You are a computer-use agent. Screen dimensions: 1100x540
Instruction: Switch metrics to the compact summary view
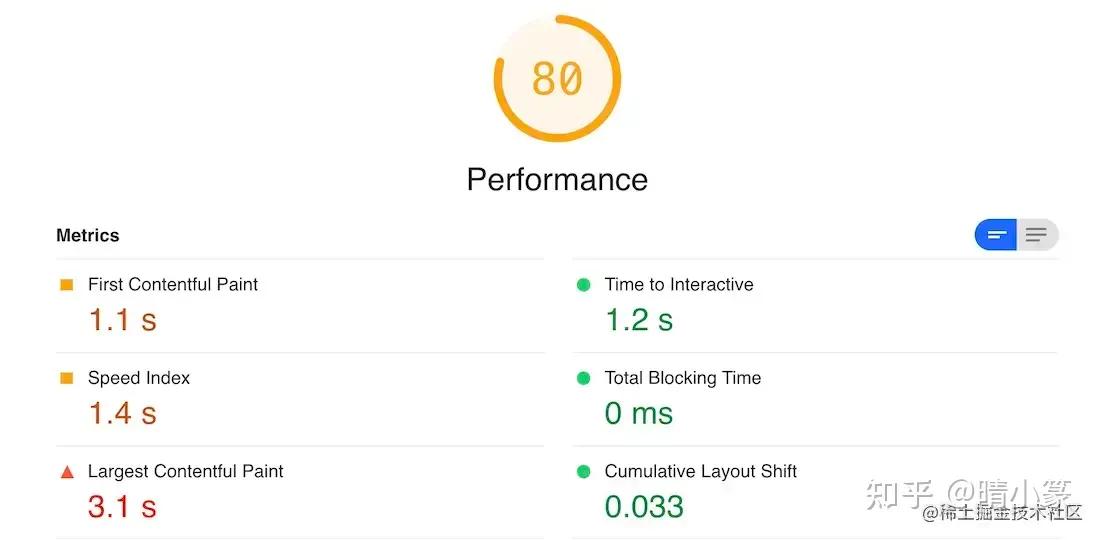(x=996, y=235)
